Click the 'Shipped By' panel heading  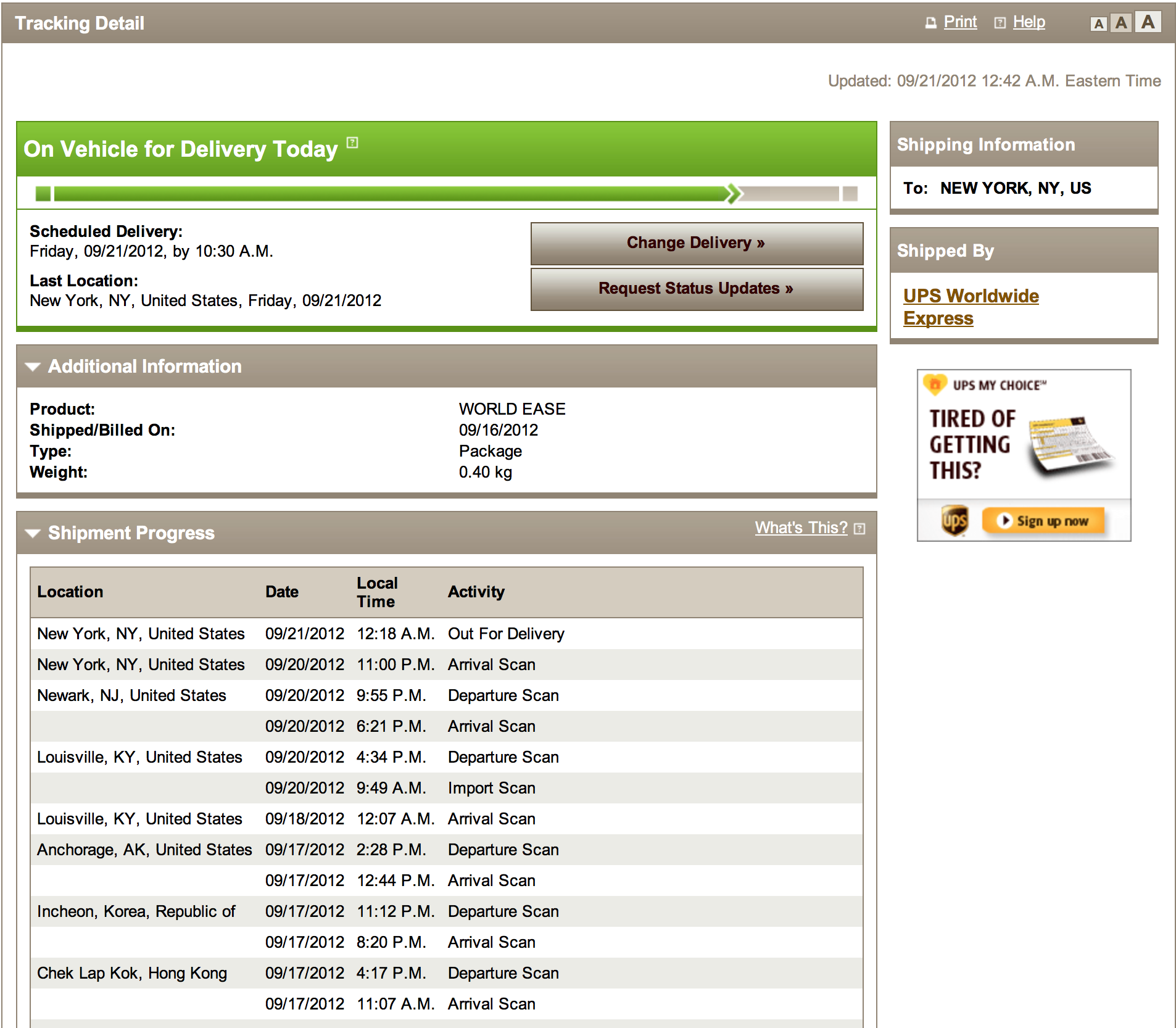[x=945, y=251]
